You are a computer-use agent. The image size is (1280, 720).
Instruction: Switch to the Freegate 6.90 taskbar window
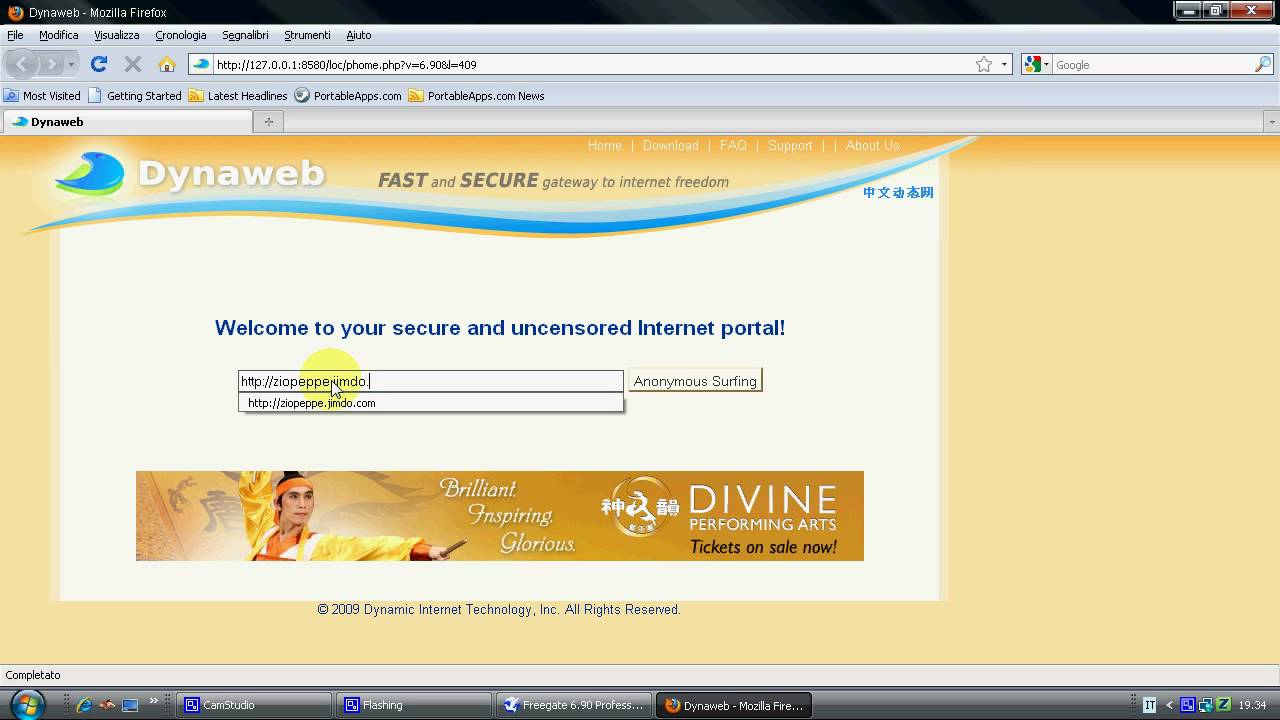[x=574, y=705]
